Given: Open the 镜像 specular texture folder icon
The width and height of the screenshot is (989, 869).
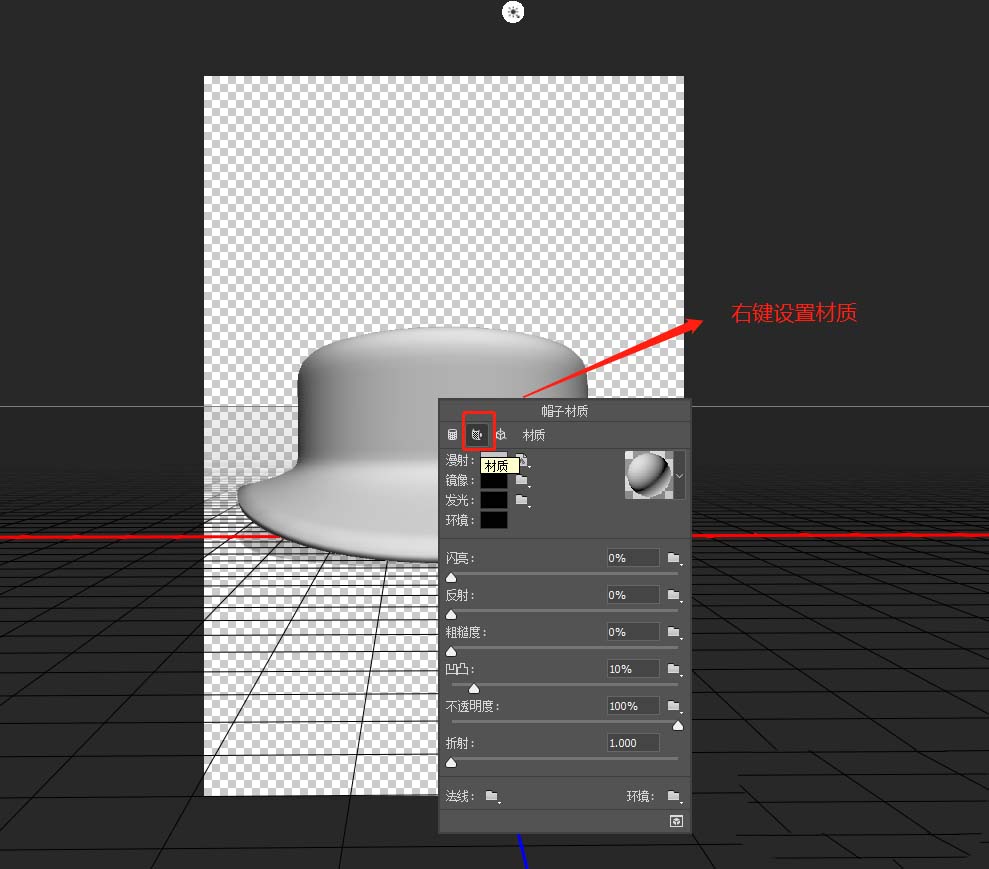Looking at the screenshot, I should (522, 481).
